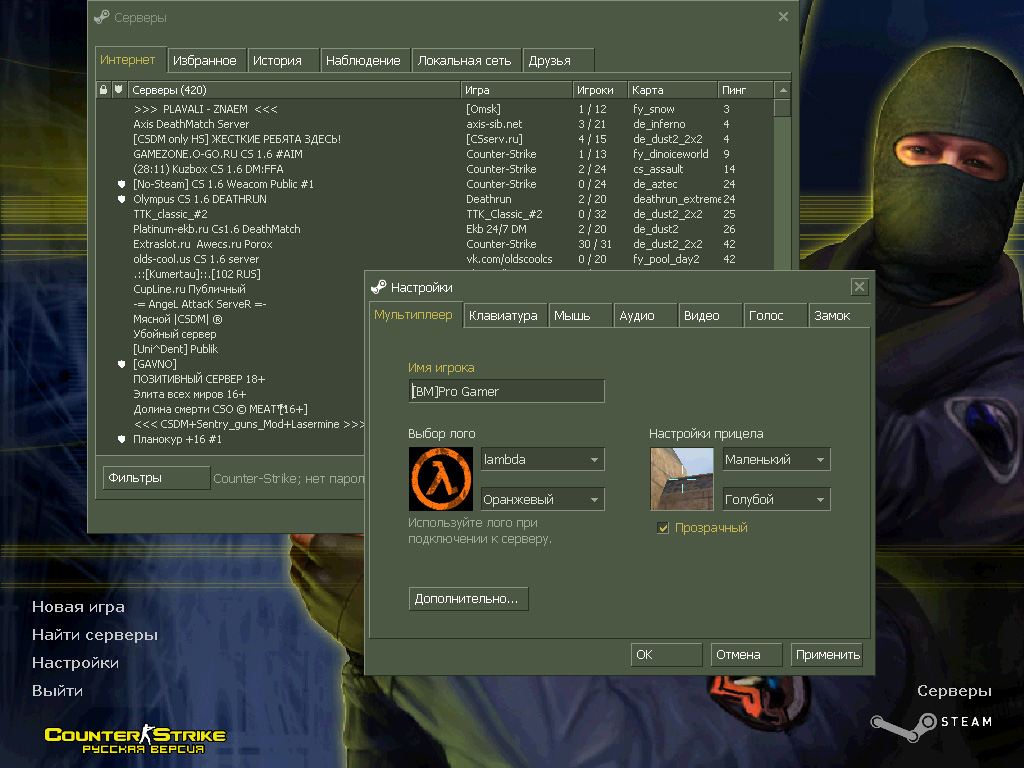Switch to the Избранное tab
The width and height of the screenshot is (1024, 768).
pyautogui.click(x=206, y=60)
